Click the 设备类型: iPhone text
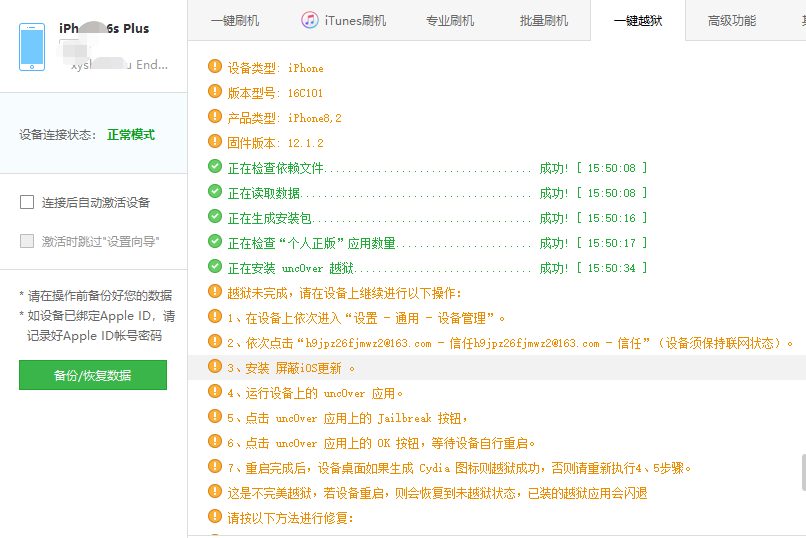This screenshot has height=538, width=806. pyautogui.click(x=276, y=68)
